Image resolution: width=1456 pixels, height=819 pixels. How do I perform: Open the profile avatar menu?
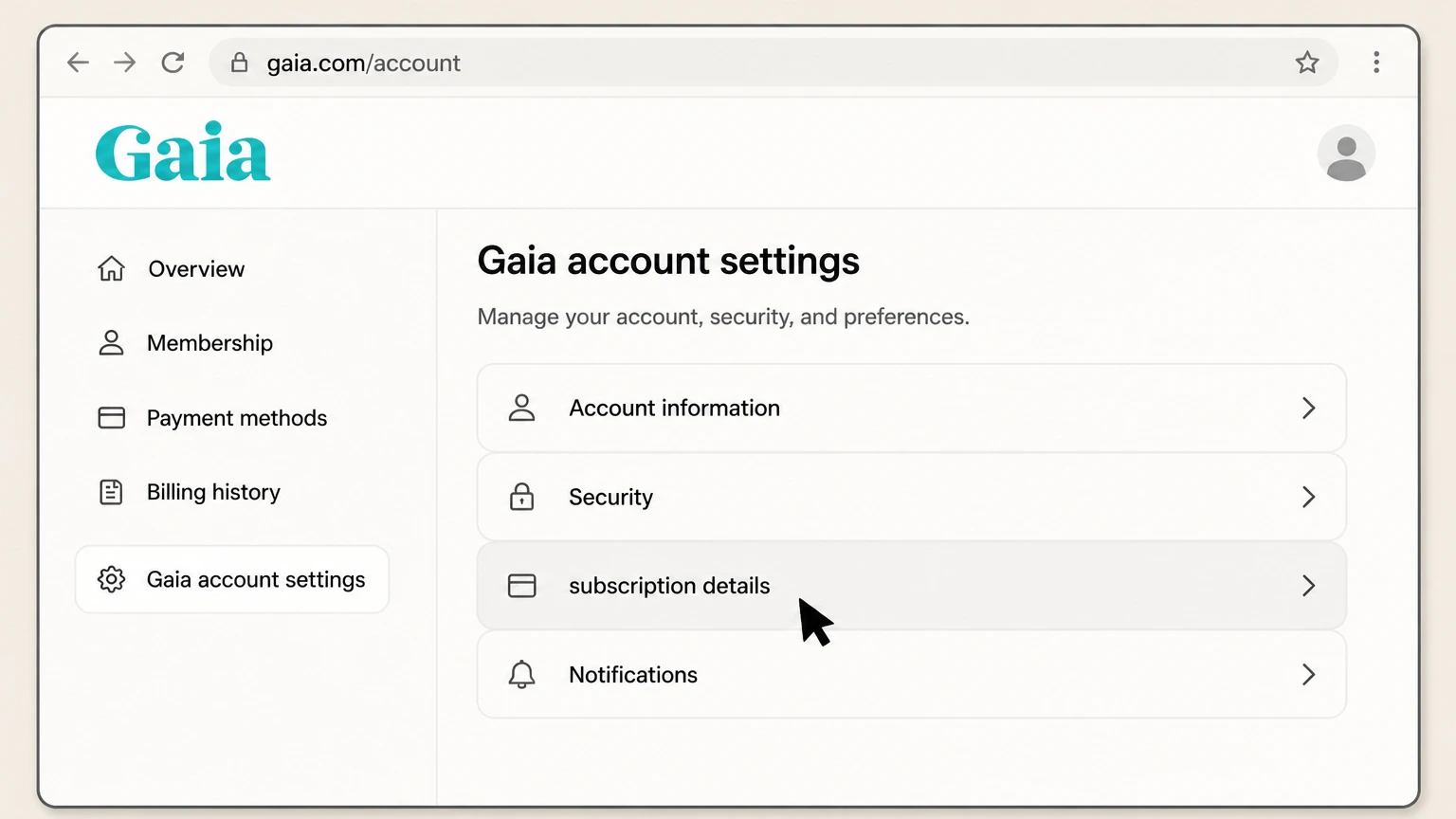coord(1346,153)
